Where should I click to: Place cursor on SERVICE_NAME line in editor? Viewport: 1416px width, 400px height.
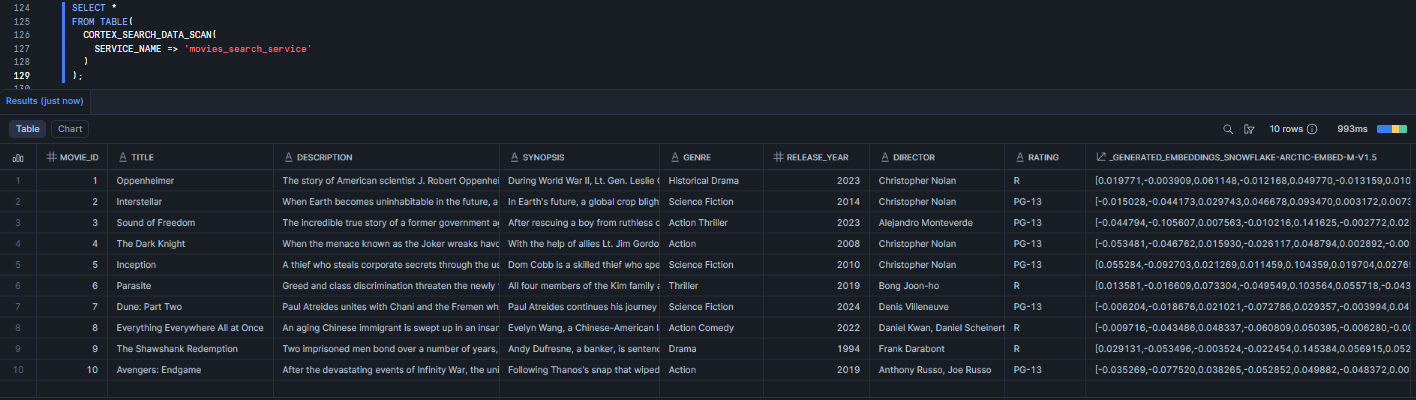coord(203,48)
